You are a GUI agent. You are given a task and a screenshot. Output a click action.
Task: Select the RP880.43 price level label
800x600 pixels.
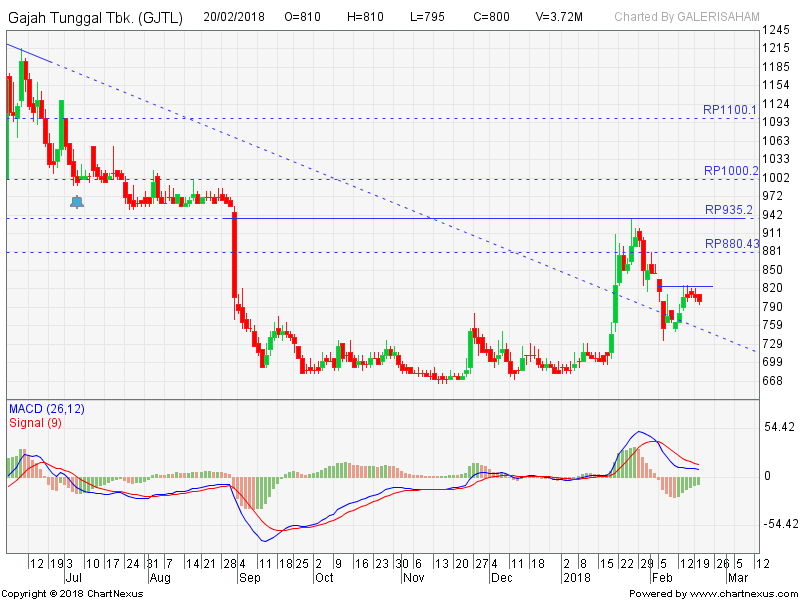[x=732, y=244]
